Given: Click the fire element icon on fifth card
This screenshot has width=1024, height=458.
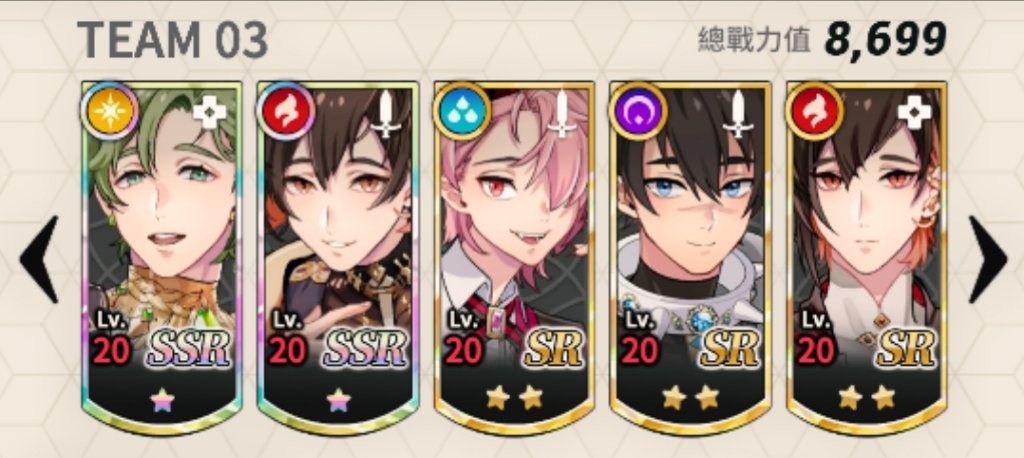Looking at the screenshot, I should tap(814, 111).
